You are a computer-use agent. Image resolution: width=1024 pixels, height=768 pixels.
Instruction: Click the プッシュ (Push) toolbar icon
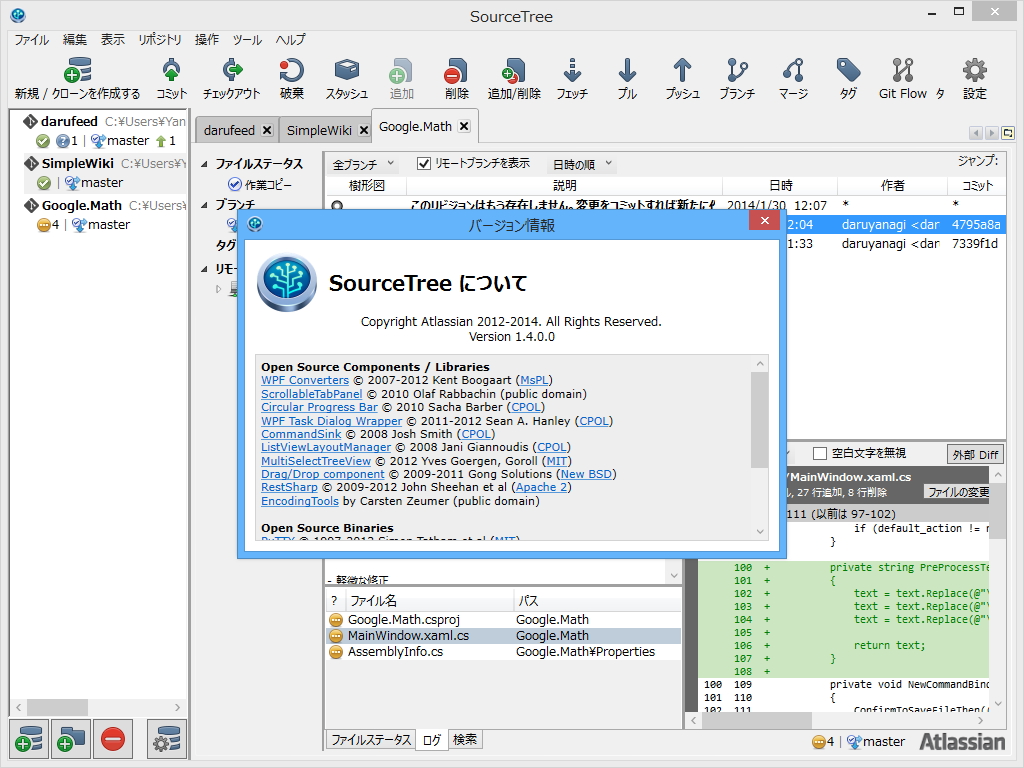[x=682, y=78]
